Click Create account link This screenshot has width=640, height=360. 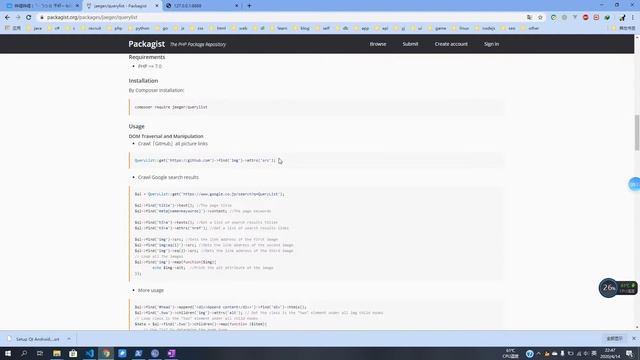[x=451, y=44]
